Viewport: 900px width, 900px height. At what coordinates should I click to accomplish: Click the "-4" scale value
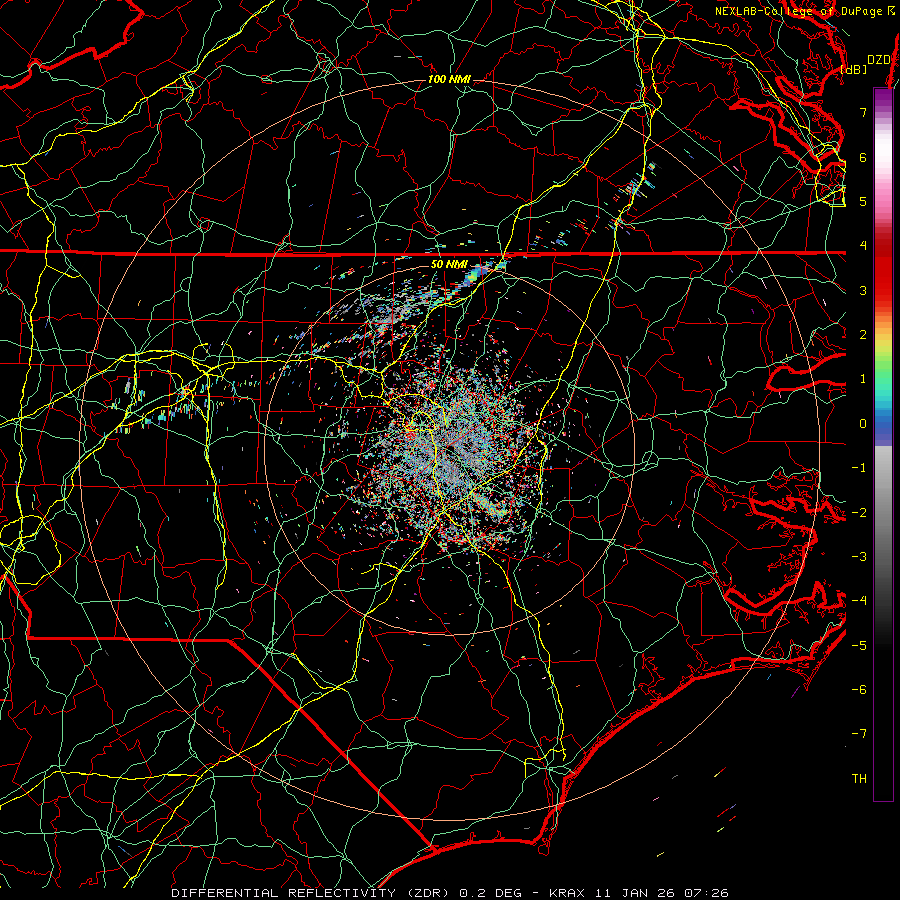coord(859,601)
